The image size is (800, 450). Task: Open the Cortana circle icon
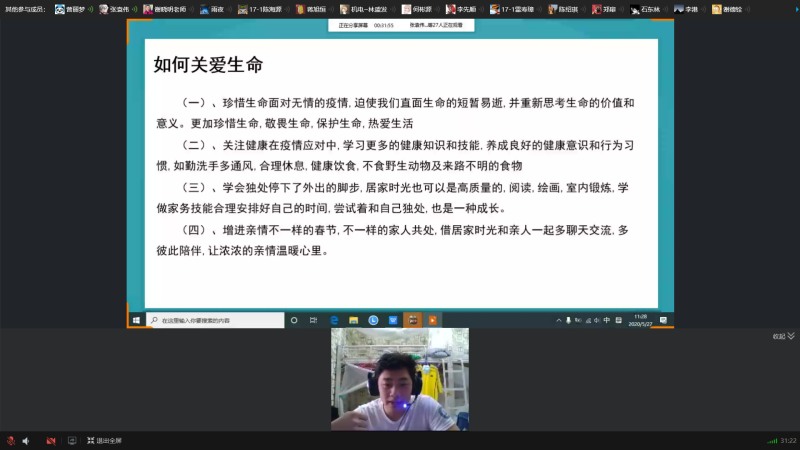pyautogui.click(x=294, y=320)
